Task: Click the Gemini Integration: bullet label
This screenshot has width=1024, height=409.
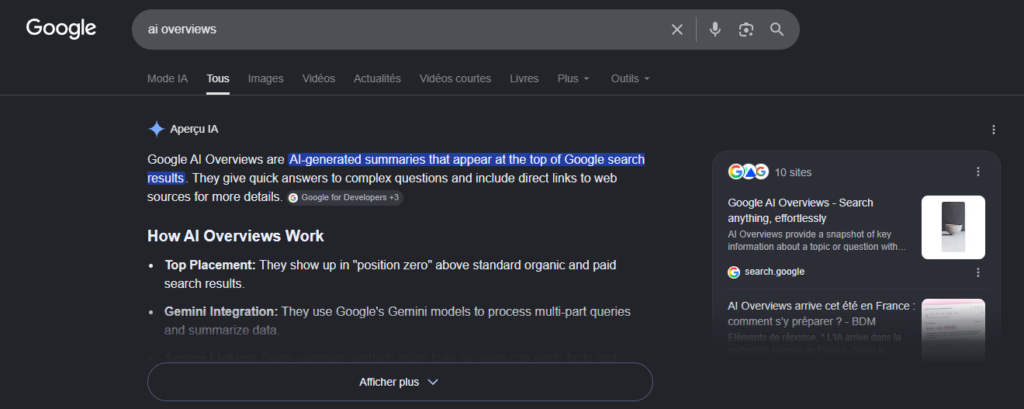Action: tap(221, 312)
